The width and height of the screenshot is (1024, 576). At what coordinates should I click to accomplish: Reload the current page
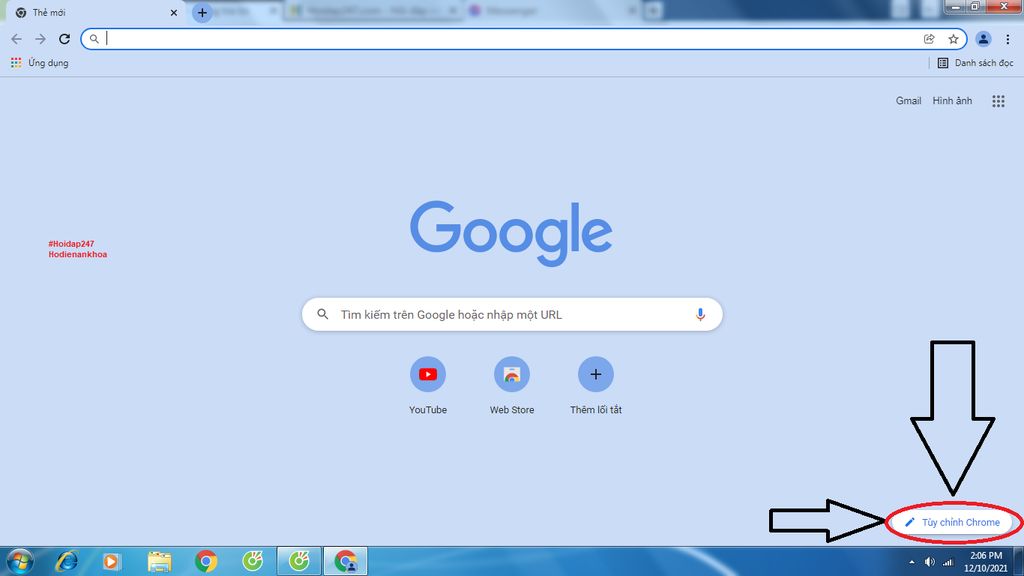pos(64,39)
